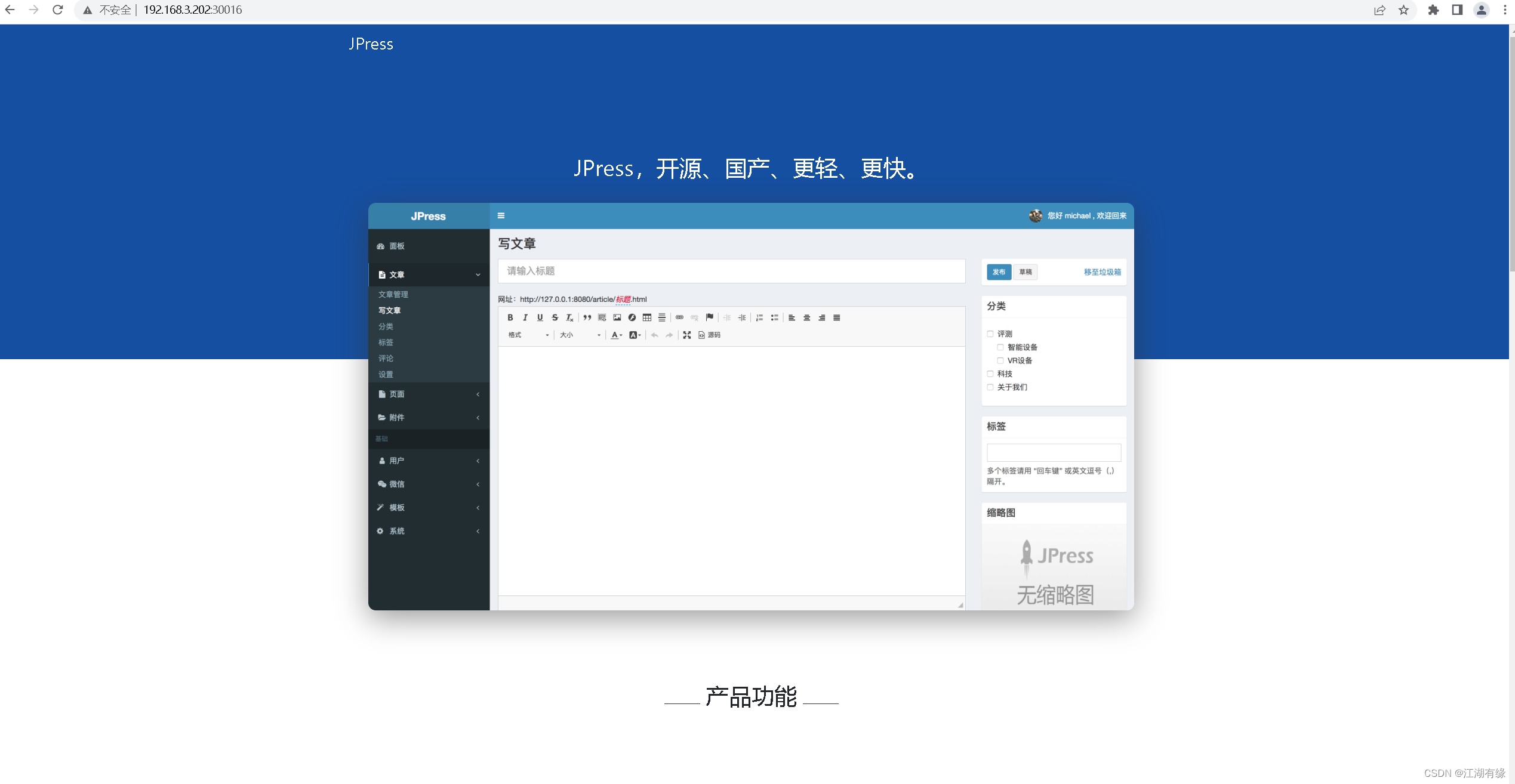The height and width of the screenshot is (784, 1515).
Task: Expand the 用户 sidebar menu
Action: [x=429, y=460]
